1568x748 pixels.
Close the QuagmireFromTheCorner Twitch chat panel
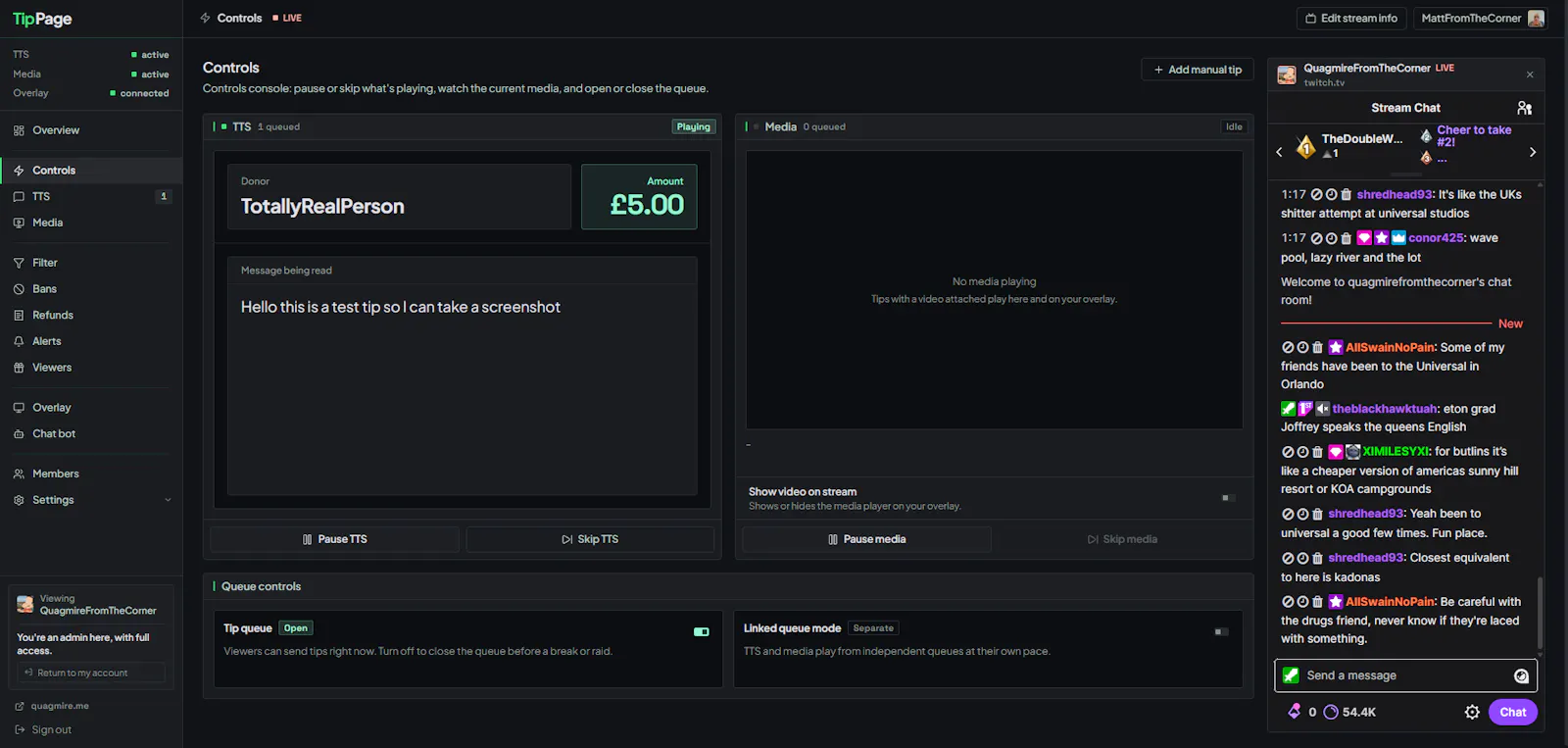pyautogui.click(x=1530, y=75)
